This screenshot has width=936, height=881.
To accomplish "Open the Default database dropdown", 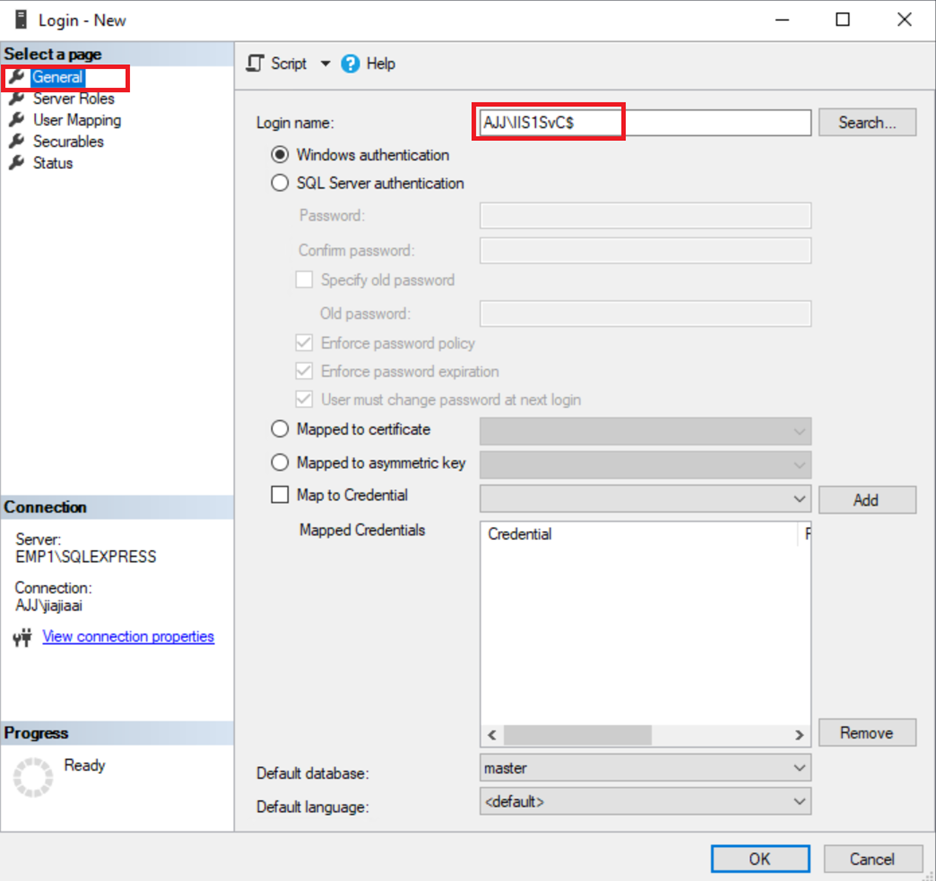I will tap(798, 767).
